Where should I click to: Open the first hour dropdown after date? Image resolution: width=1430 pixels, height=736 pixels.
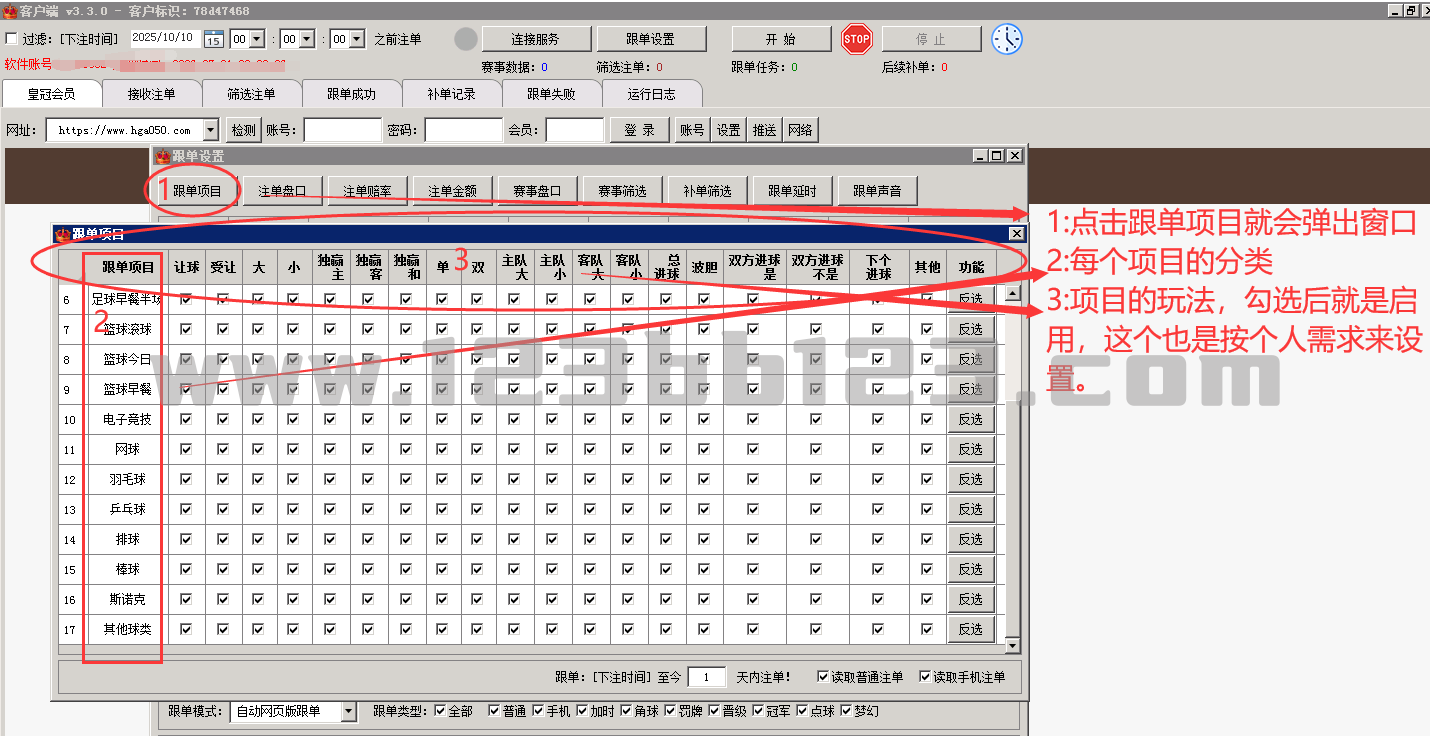point(256,39)
